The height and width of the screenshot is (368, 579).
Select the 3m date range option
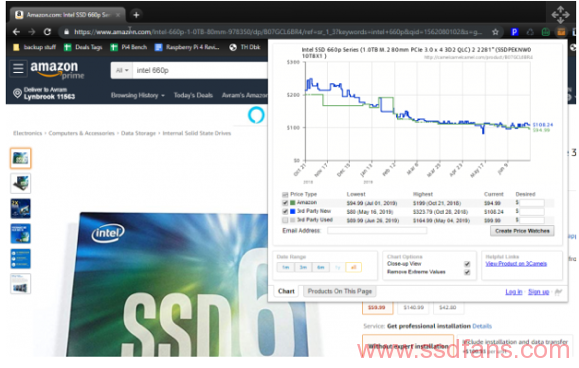click(x=303, y=267)
